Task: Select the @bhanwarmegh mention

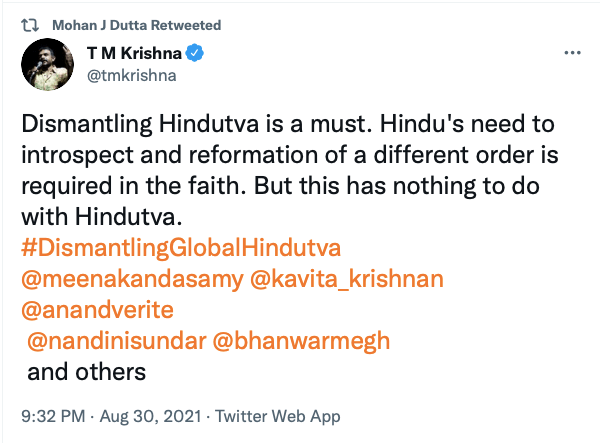Action: point(301,340)
